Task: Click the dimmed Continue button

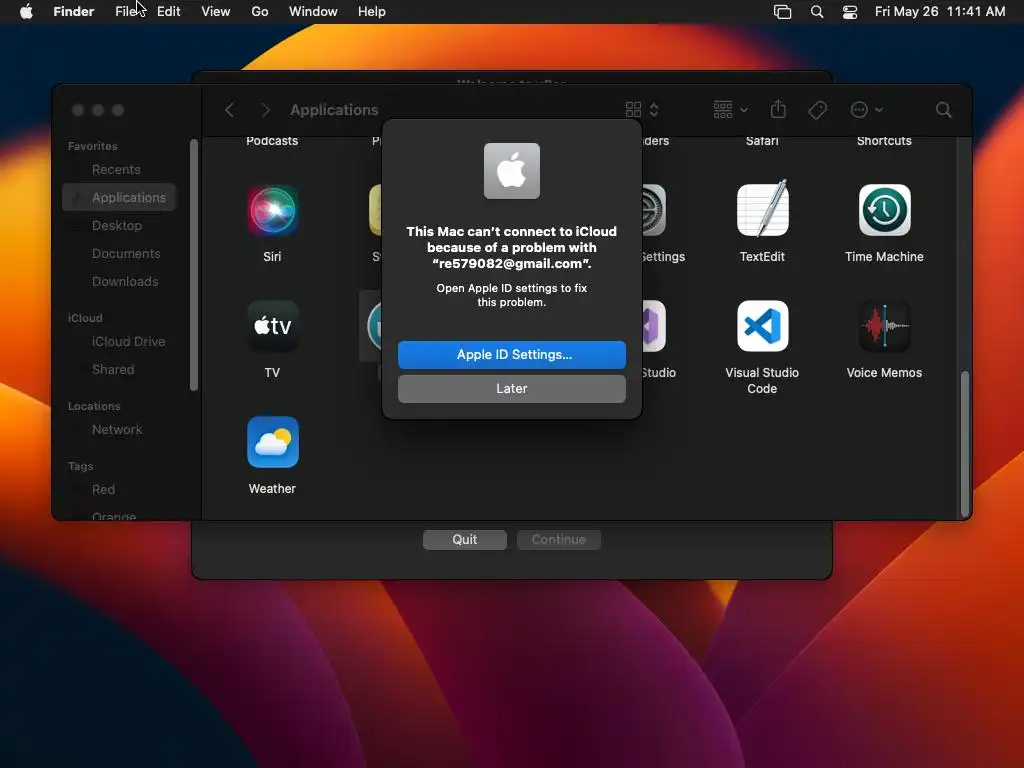Action: click(x=558, y=539)
